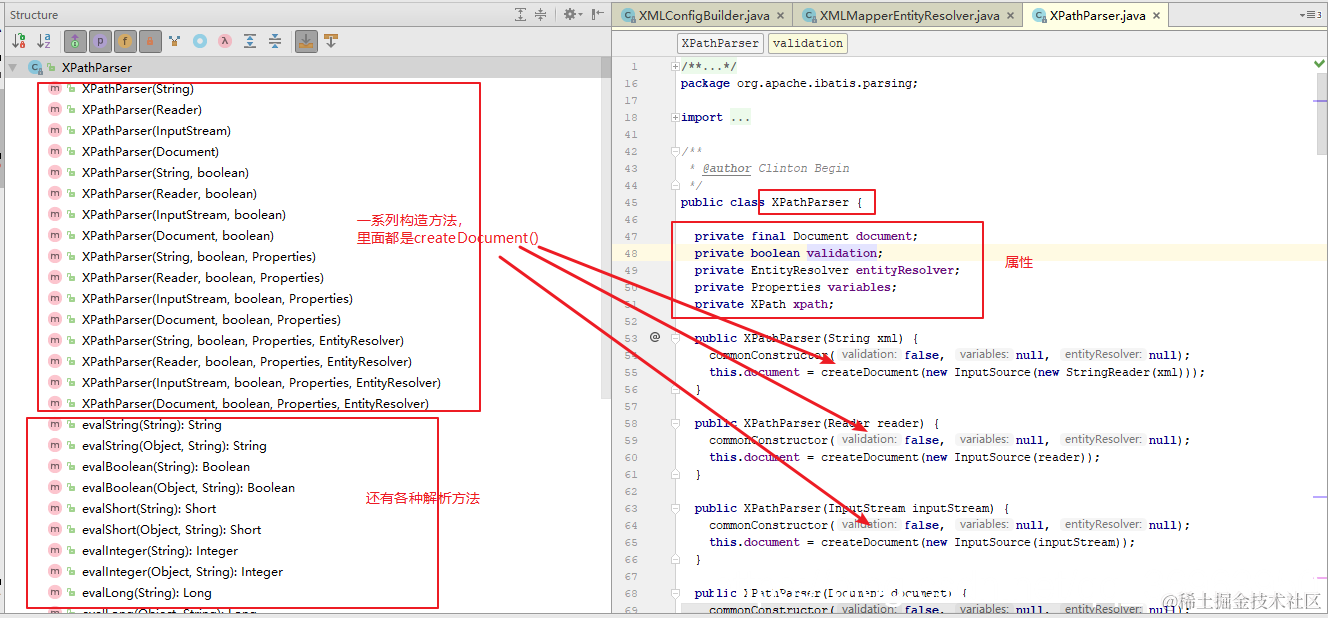
Task: Select XPathParser(Reader, boolean) constructor
Action: point(169,194)
